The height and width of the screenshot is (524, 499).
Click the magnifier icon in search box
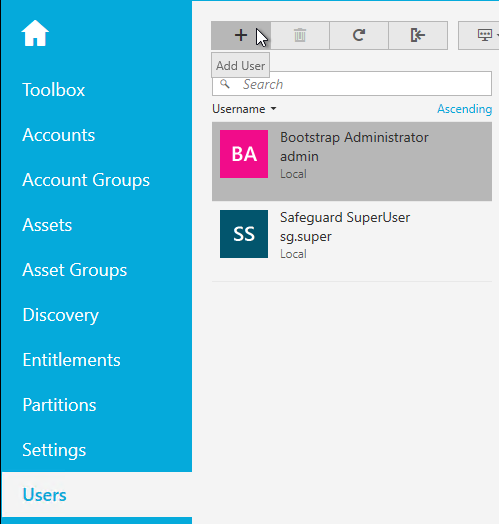click(x=225, y=84)
